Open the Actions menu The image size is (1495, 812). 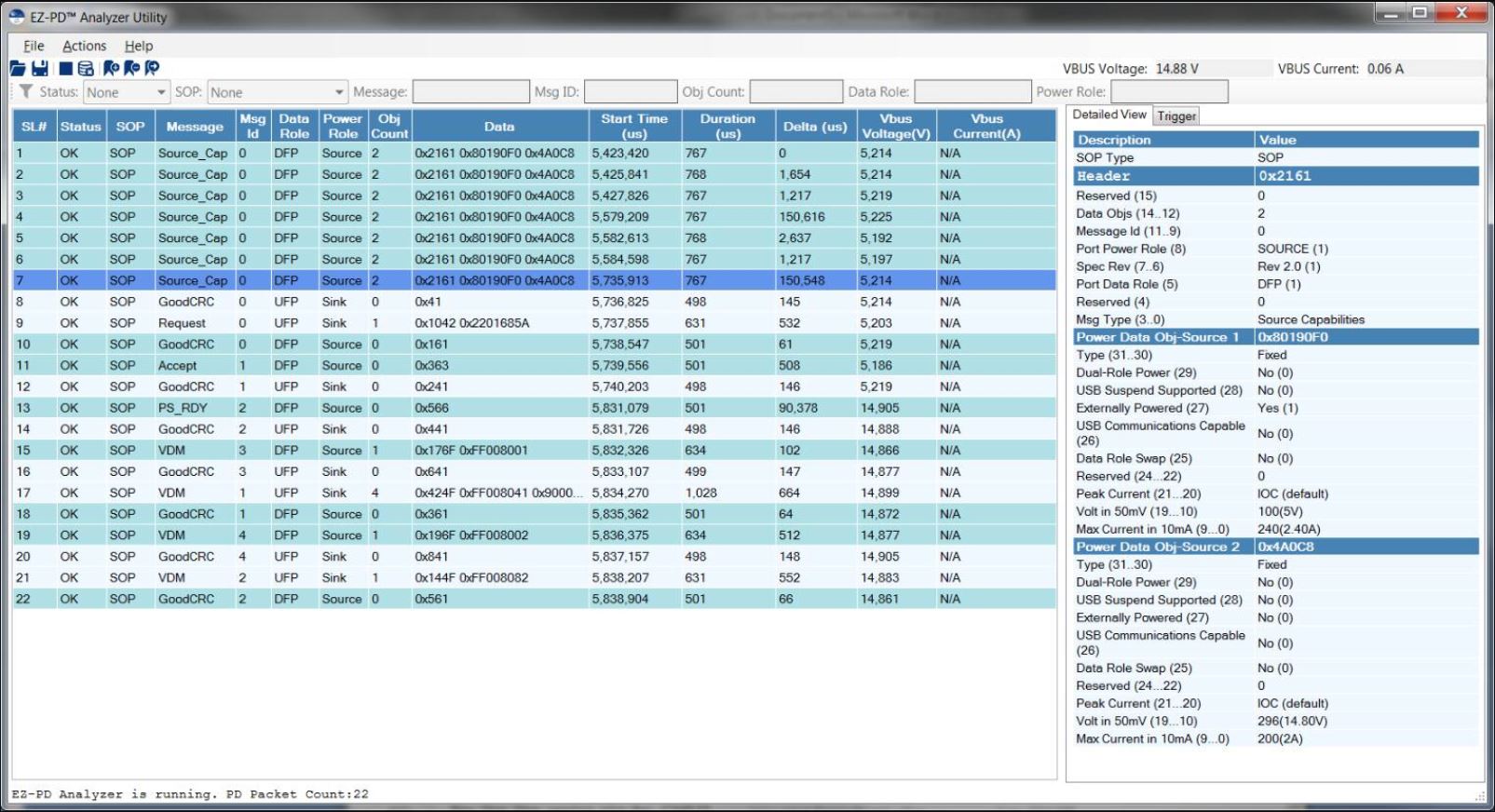(x=84, y=46)
